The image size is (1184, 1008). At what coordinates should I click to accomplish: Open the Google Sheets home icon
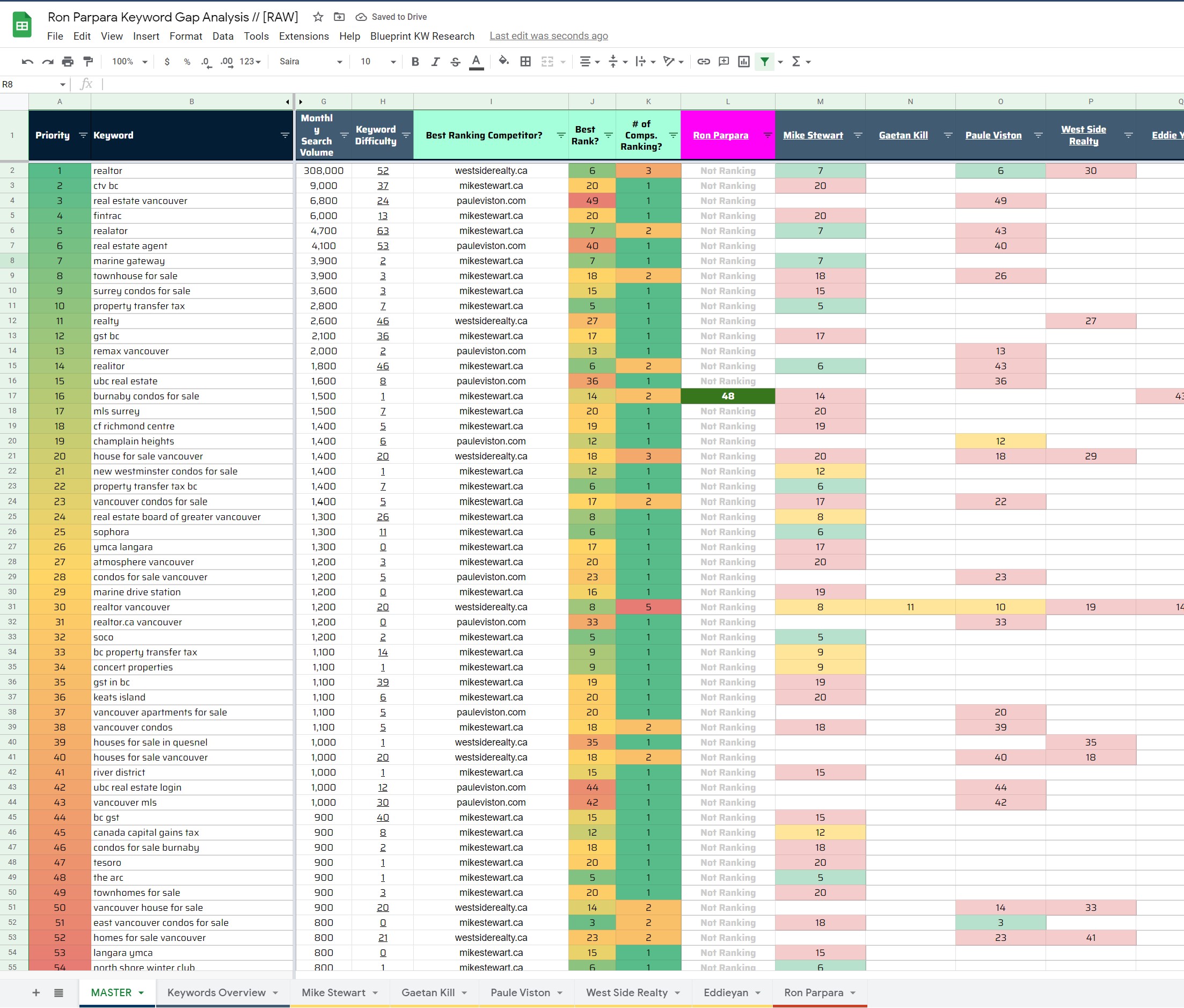tap(23, 25)
